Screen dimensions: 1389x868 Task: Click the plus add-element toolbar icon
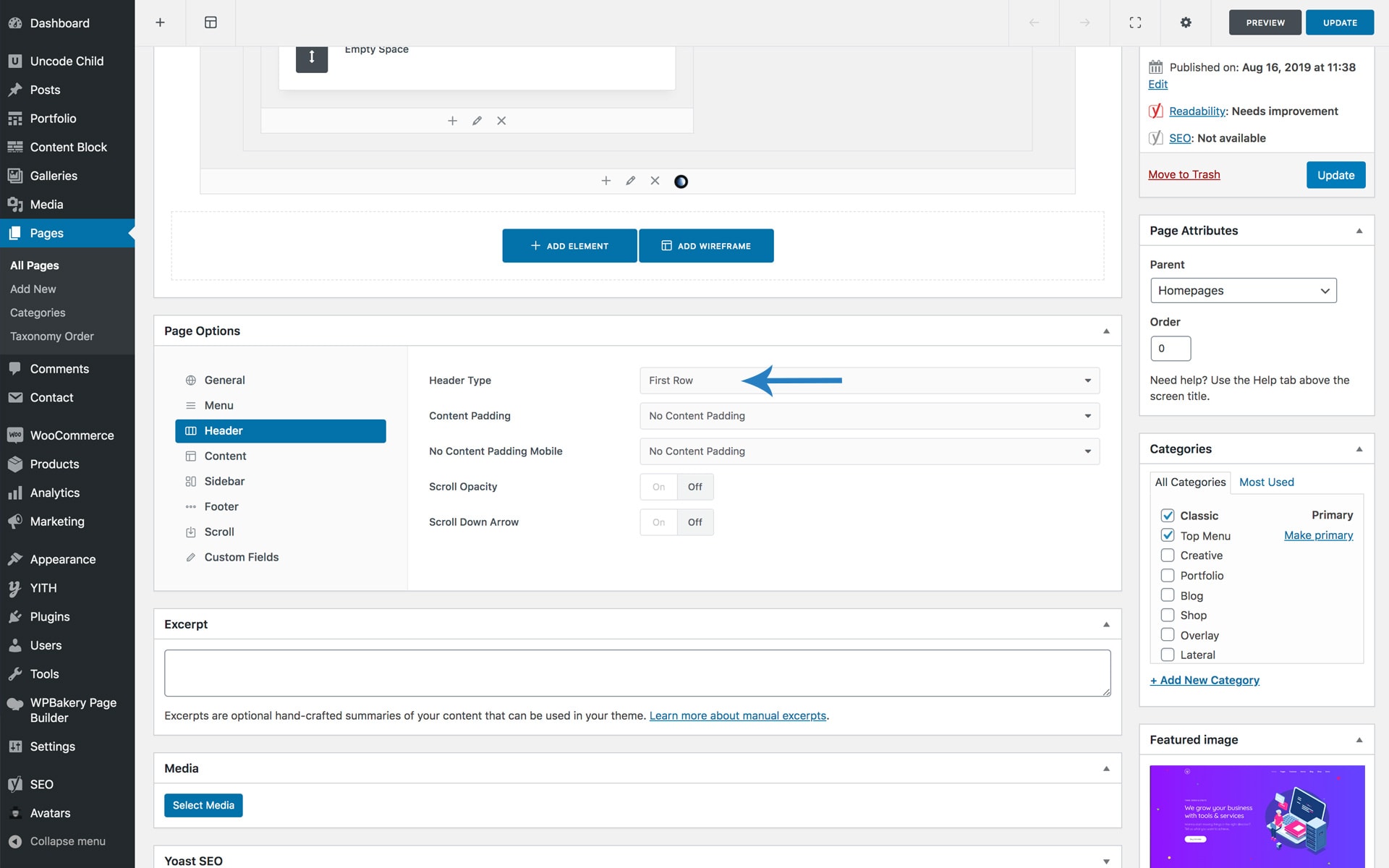[160, 22]
